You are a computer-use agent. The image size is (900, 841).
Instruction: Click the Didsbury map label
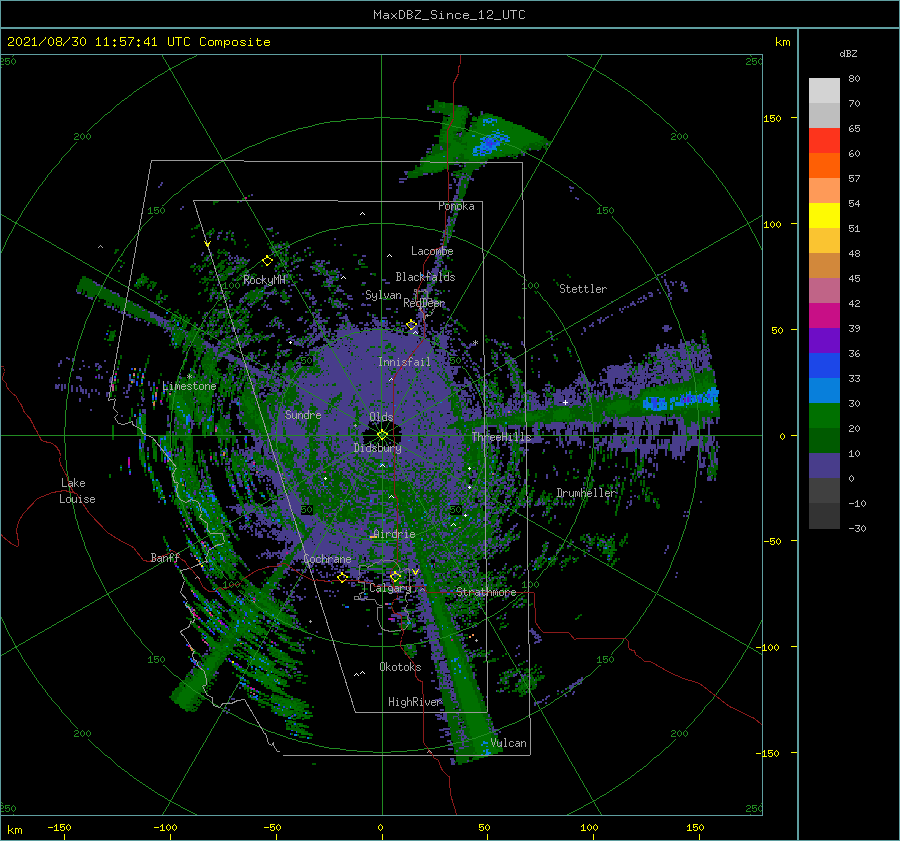click(378, 448)
